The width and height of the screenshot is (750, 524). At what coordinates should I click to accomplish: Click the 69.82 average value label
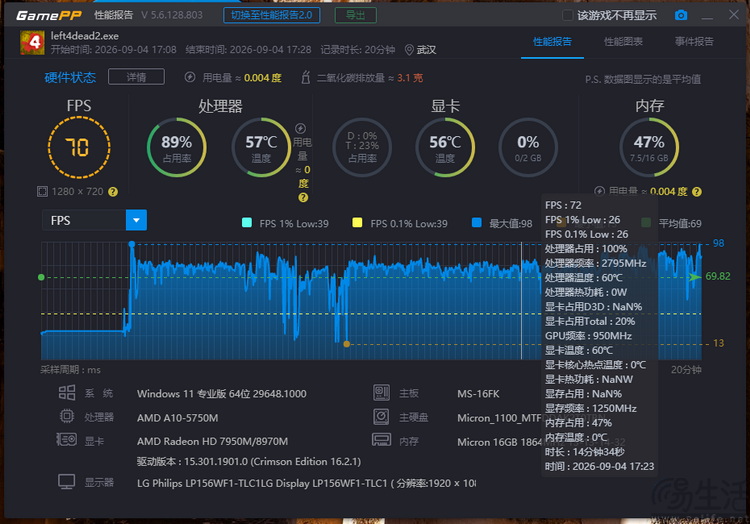point(717,276)
